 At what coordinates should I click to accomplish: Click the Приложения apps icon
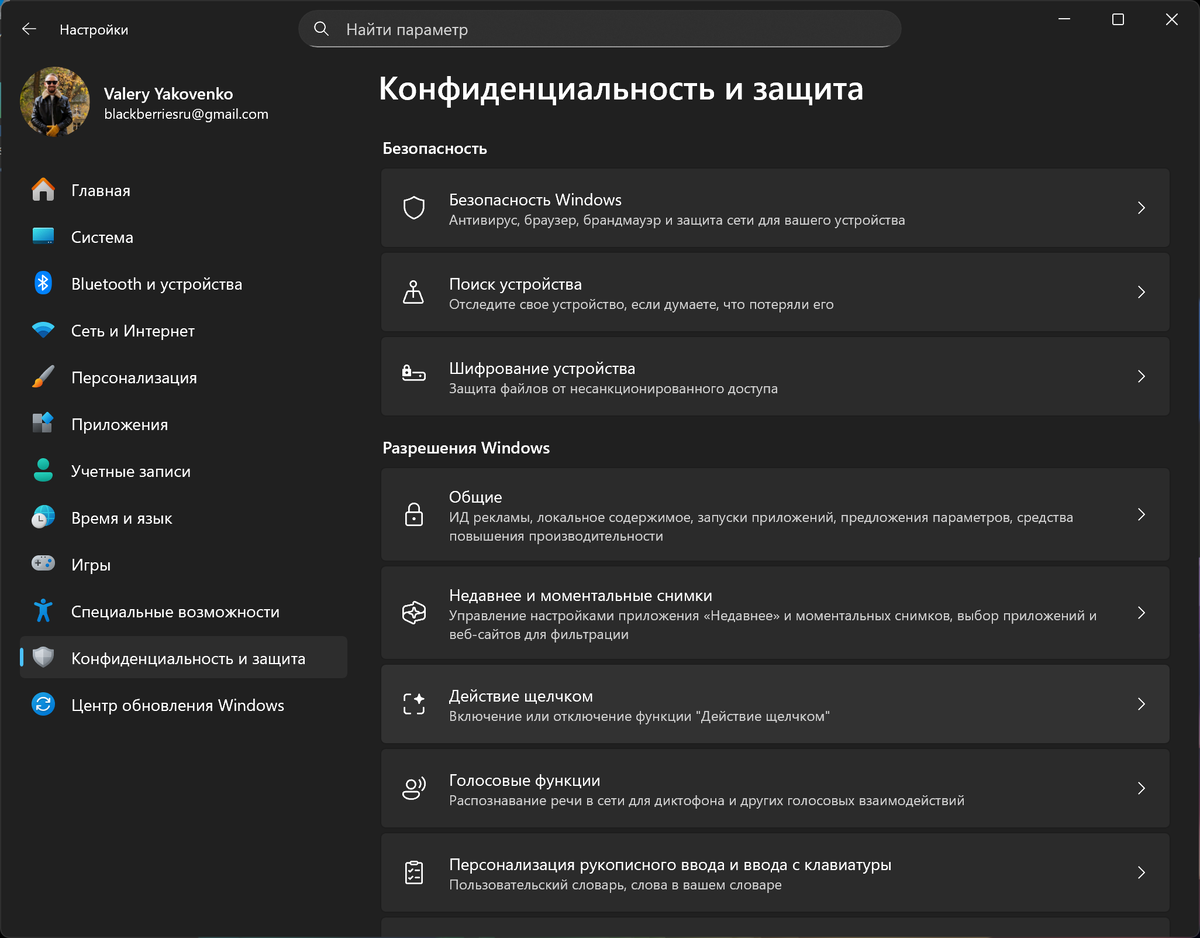pos(43,424)
